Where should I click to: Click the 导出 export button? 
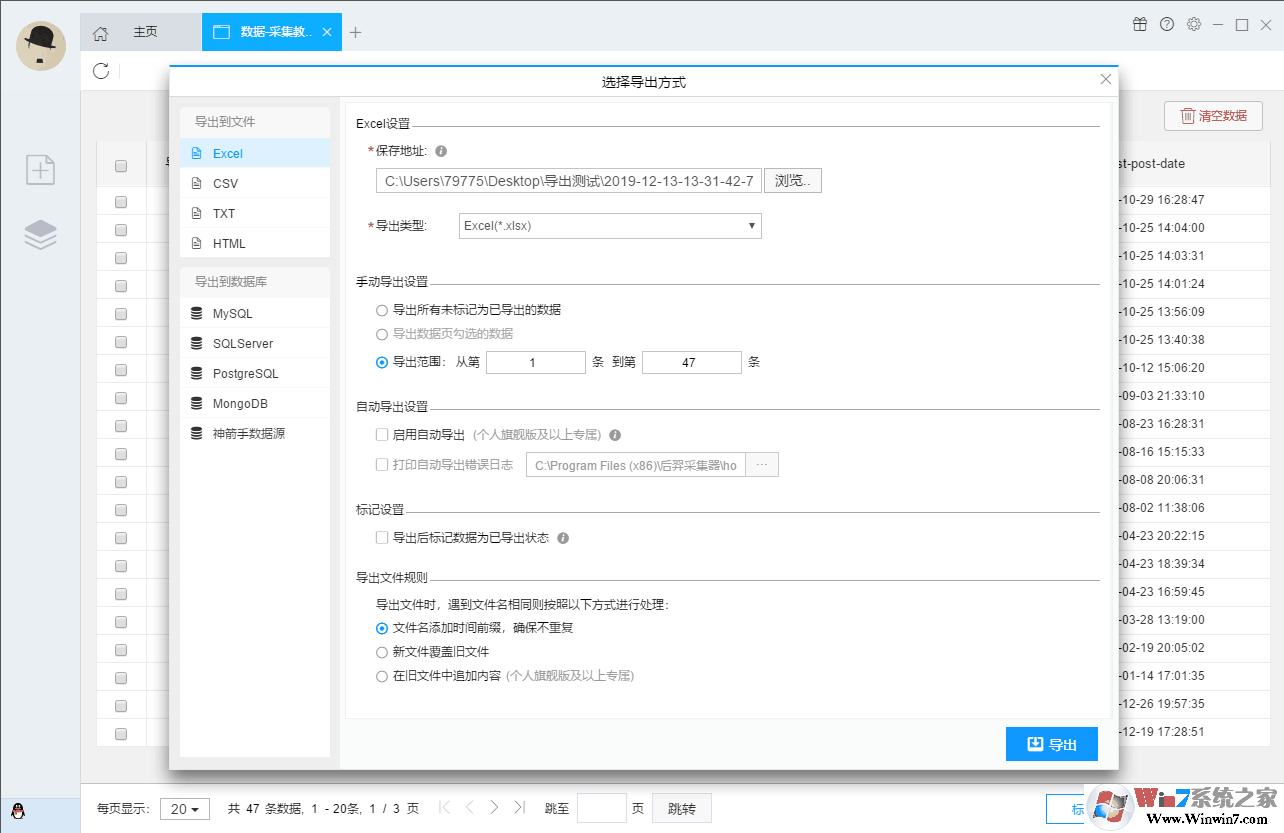(x=1051, y=743)
